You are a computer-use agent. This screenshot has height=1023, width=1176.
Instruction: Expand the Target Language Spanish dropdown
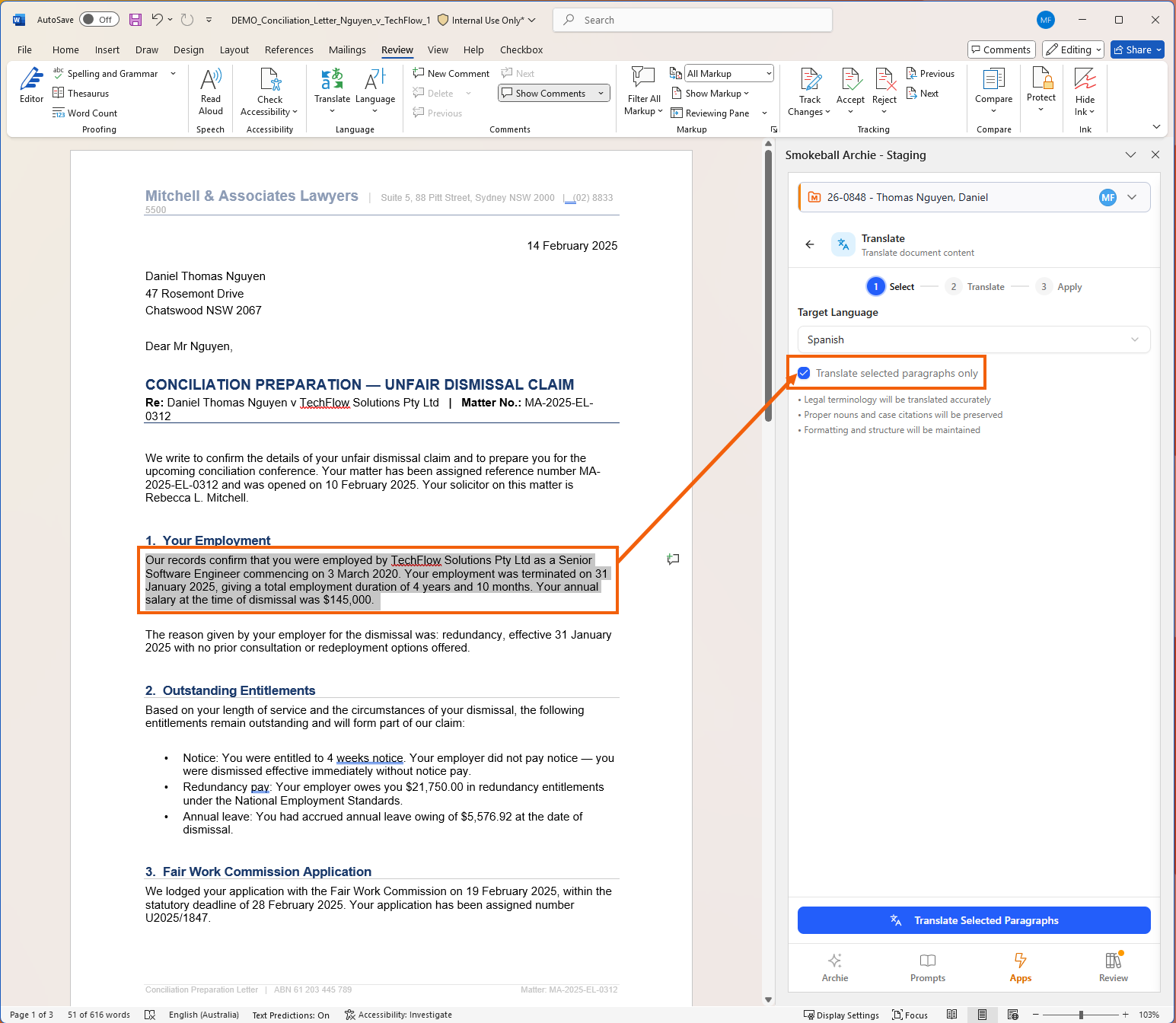(x=974, y=339)
